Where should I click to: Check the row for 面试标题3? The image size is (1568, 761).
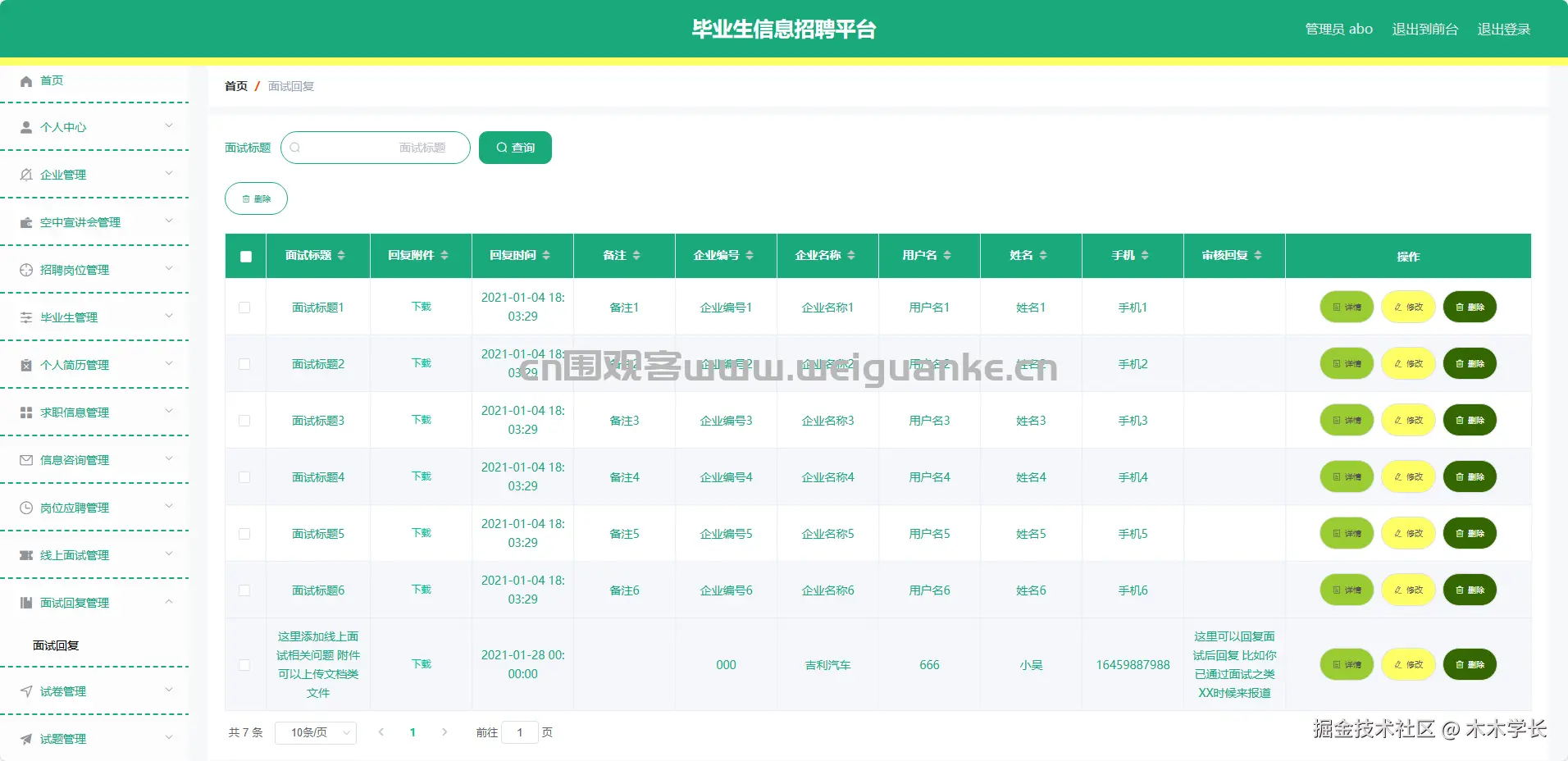[x=244, y=421]
